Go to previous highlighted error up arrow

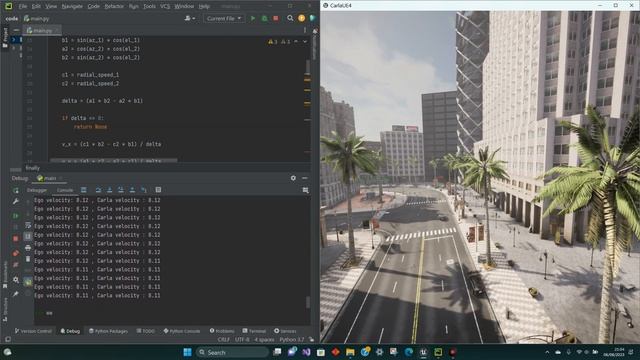coord(296,42)
